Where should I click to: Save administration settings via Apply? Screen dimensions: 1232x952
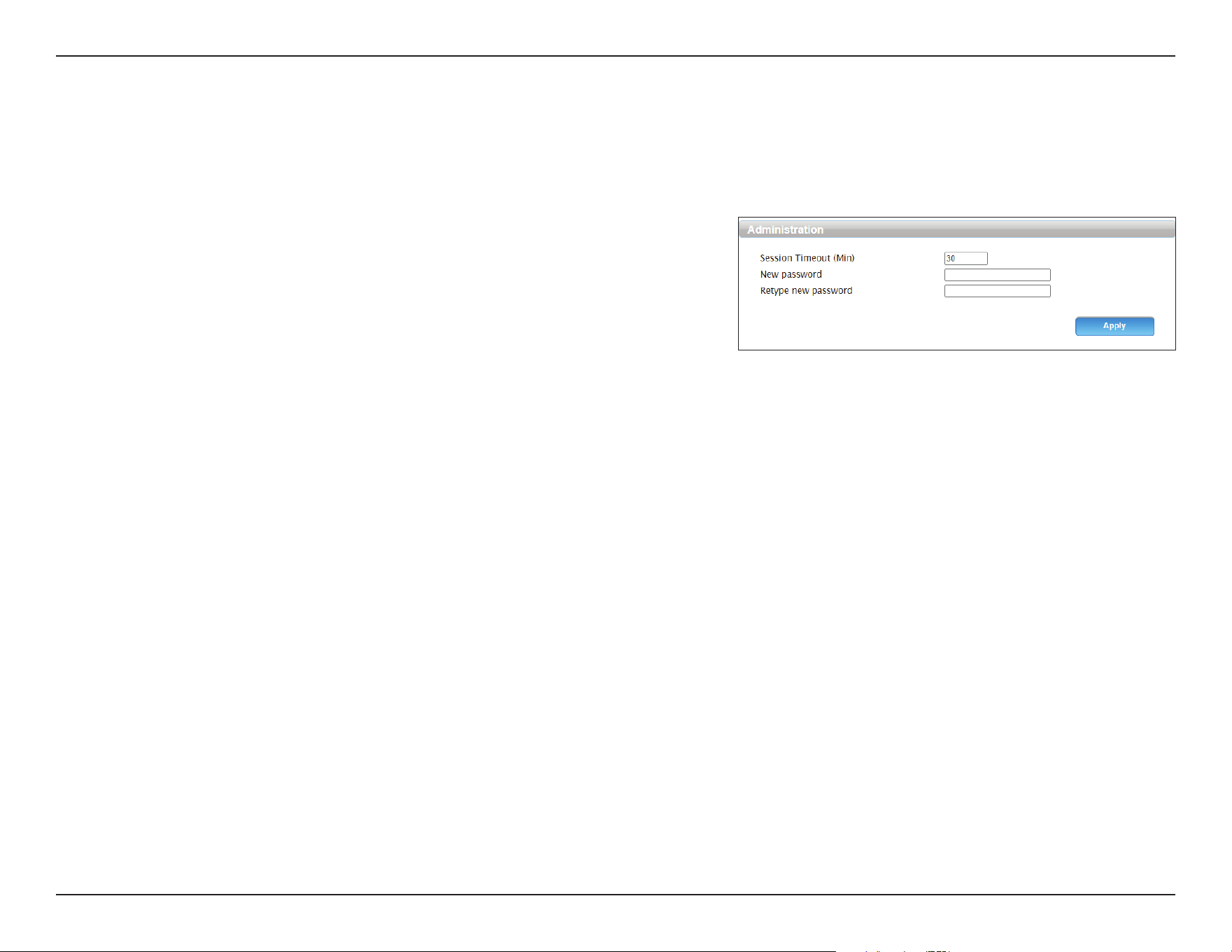[1114, 326]
